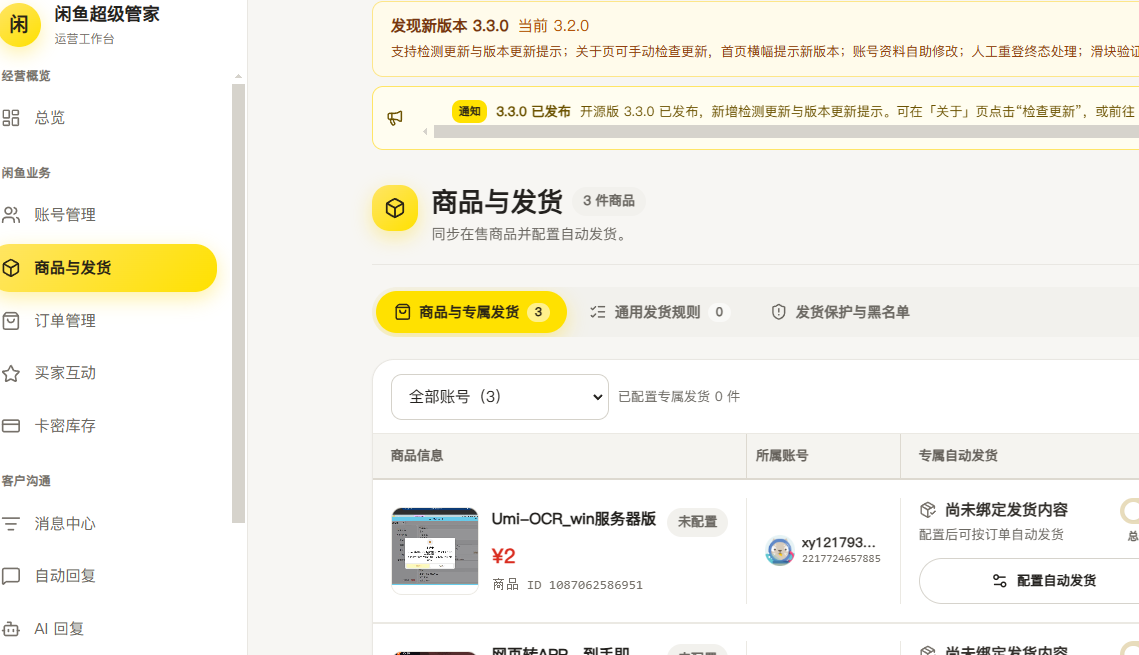Click the 订单管理 bag icon
1139x655 pixels.
coord(11,321)
